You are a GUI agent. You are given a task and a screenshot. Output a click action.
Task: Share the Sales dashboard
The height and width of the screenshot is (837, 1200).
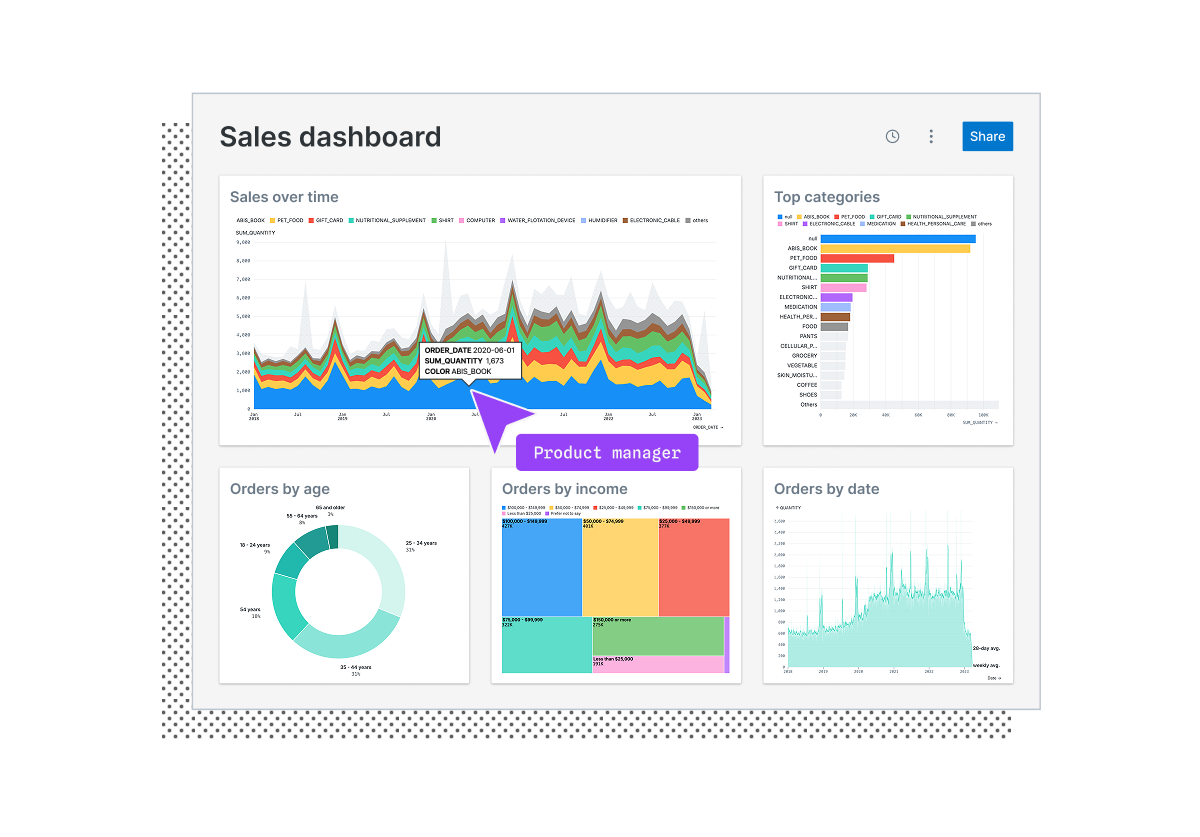[x=987, y=137]
